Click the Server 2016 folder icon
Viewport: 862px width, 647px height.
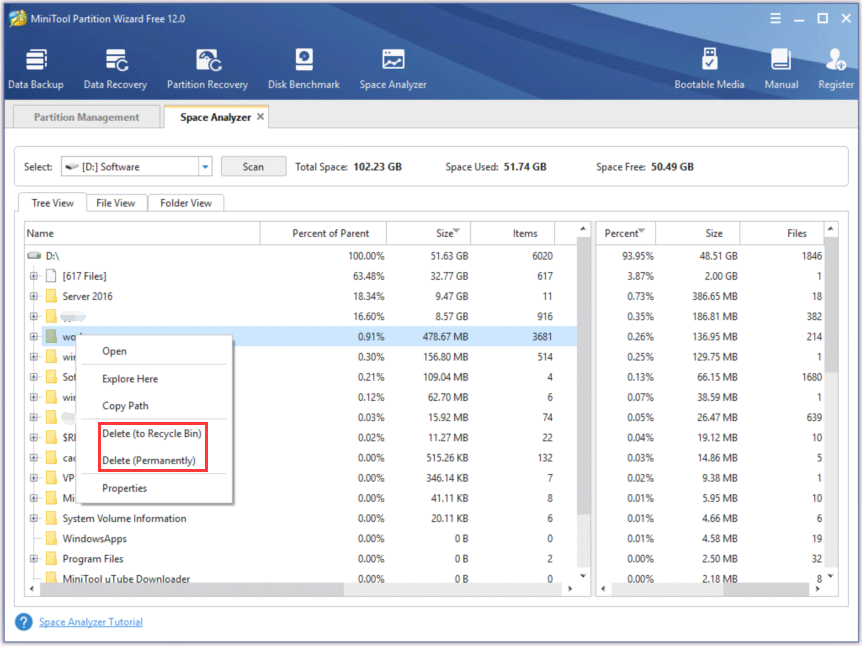click(51, 296)
